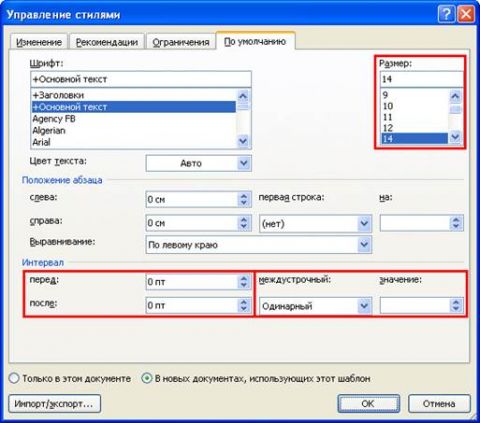Screen dimensions: 480x423
Task: Click the 'справа' indent spinner arrows
Action: [244, 223]
